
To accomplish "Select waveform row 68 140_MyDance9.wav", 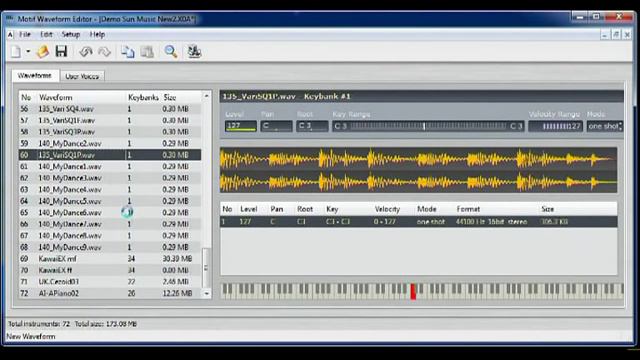I will [110, 247].
